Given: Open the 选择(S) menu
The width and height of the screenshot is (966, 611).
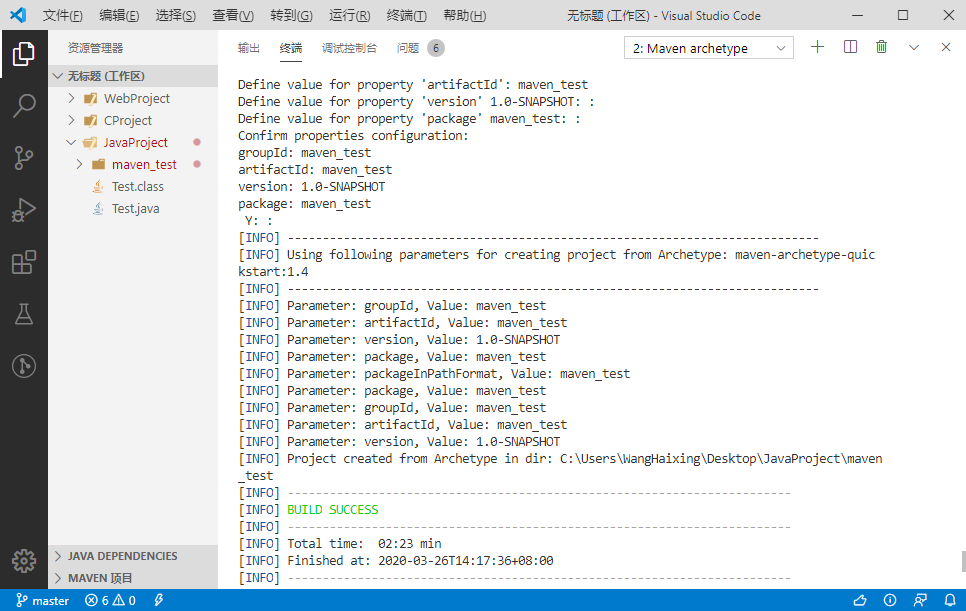Looking at the screenshot, I should point(176,15).
